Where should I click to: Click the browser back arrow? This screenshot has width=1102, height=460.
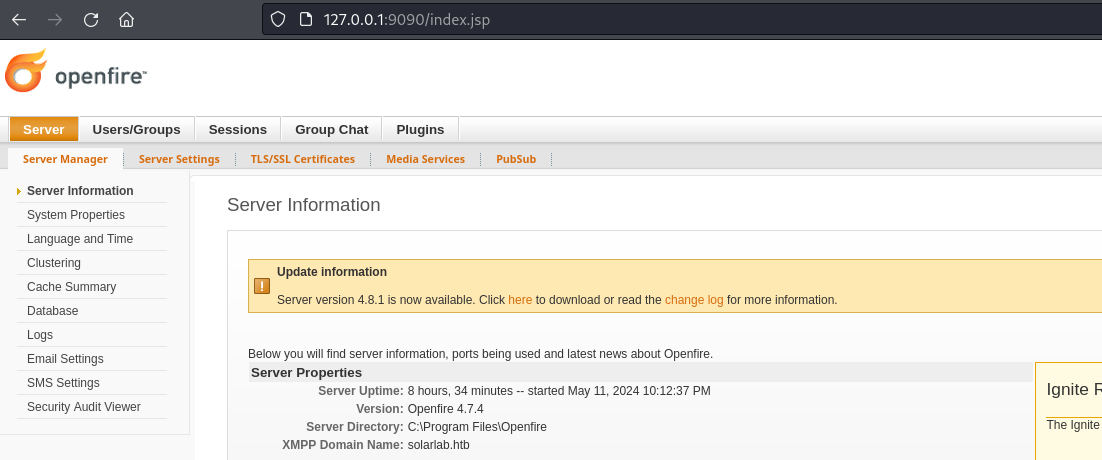pyautogui.click(x=19, y=19)
